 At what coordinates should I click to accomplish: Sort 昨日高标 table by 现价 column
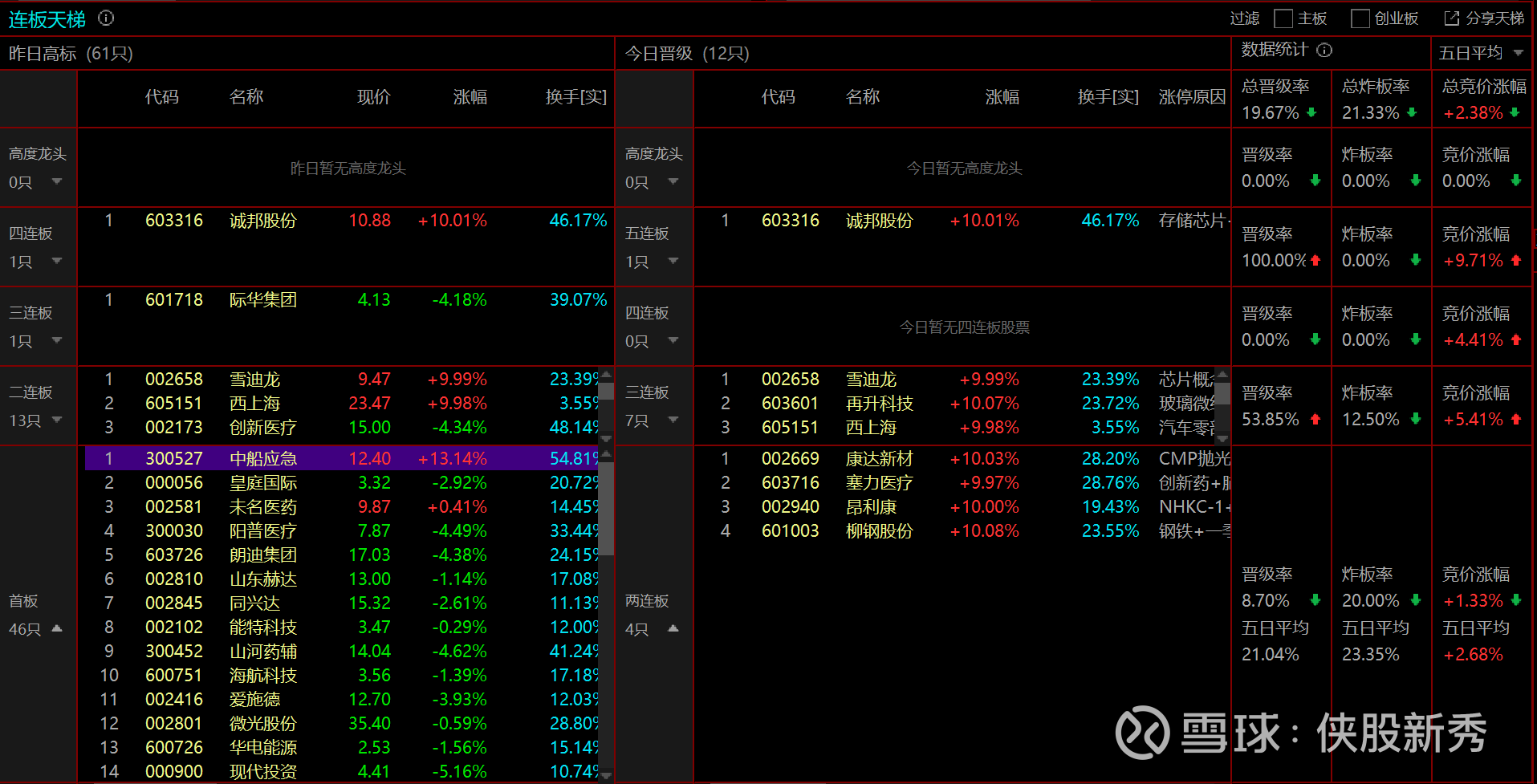click(374, 97)
